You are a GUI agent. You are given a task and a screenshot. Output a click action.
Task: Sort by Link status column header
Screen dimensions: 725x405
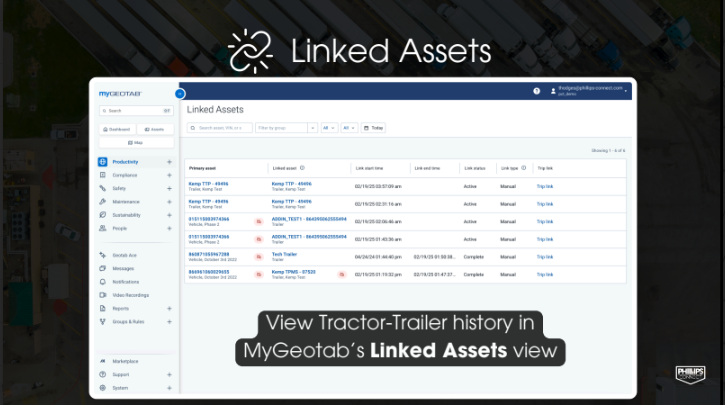point(475,168)
